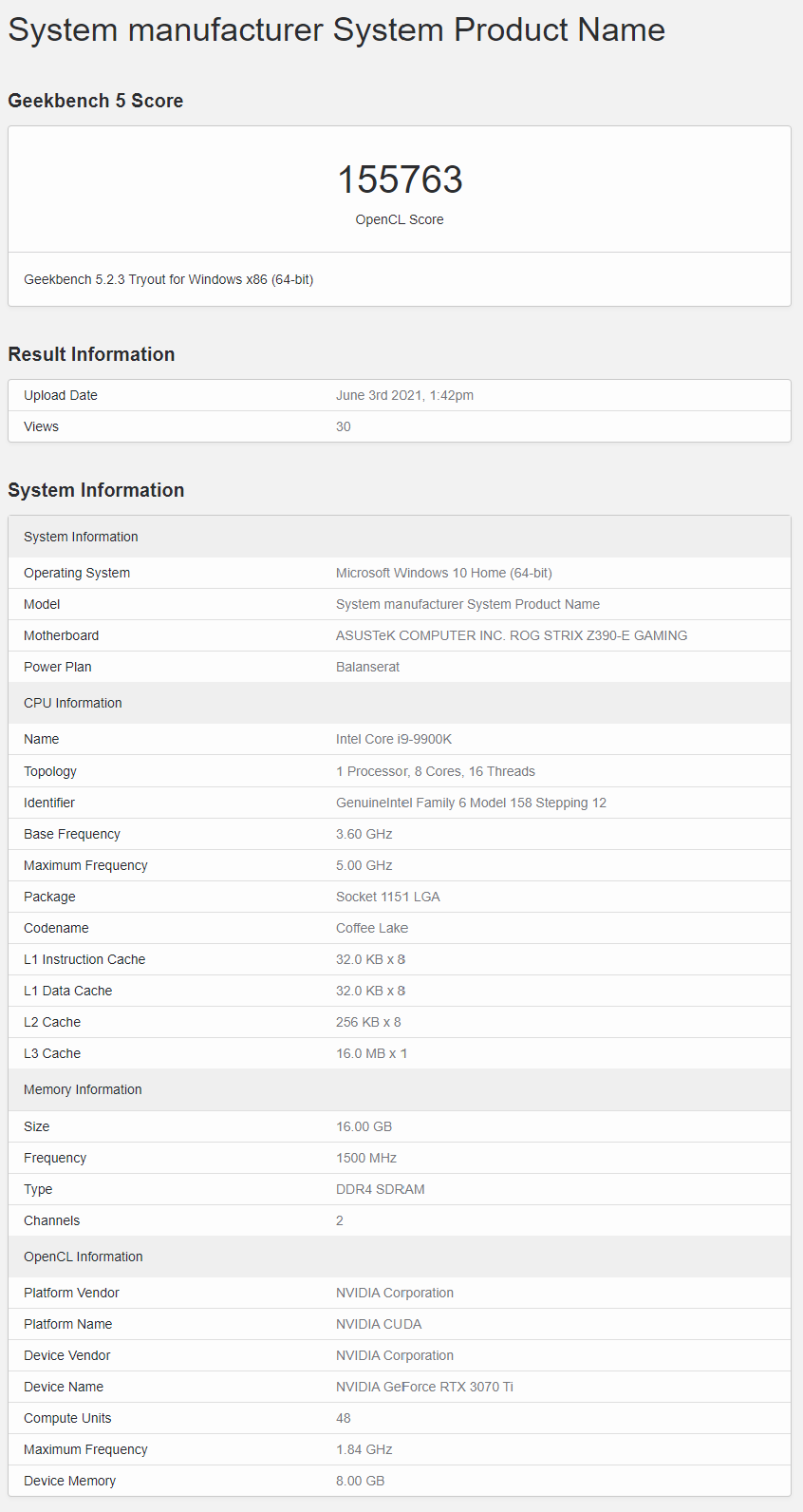Select the Power Plan value 'Balanserat'
803x1512 pixels.
point(367,667)
